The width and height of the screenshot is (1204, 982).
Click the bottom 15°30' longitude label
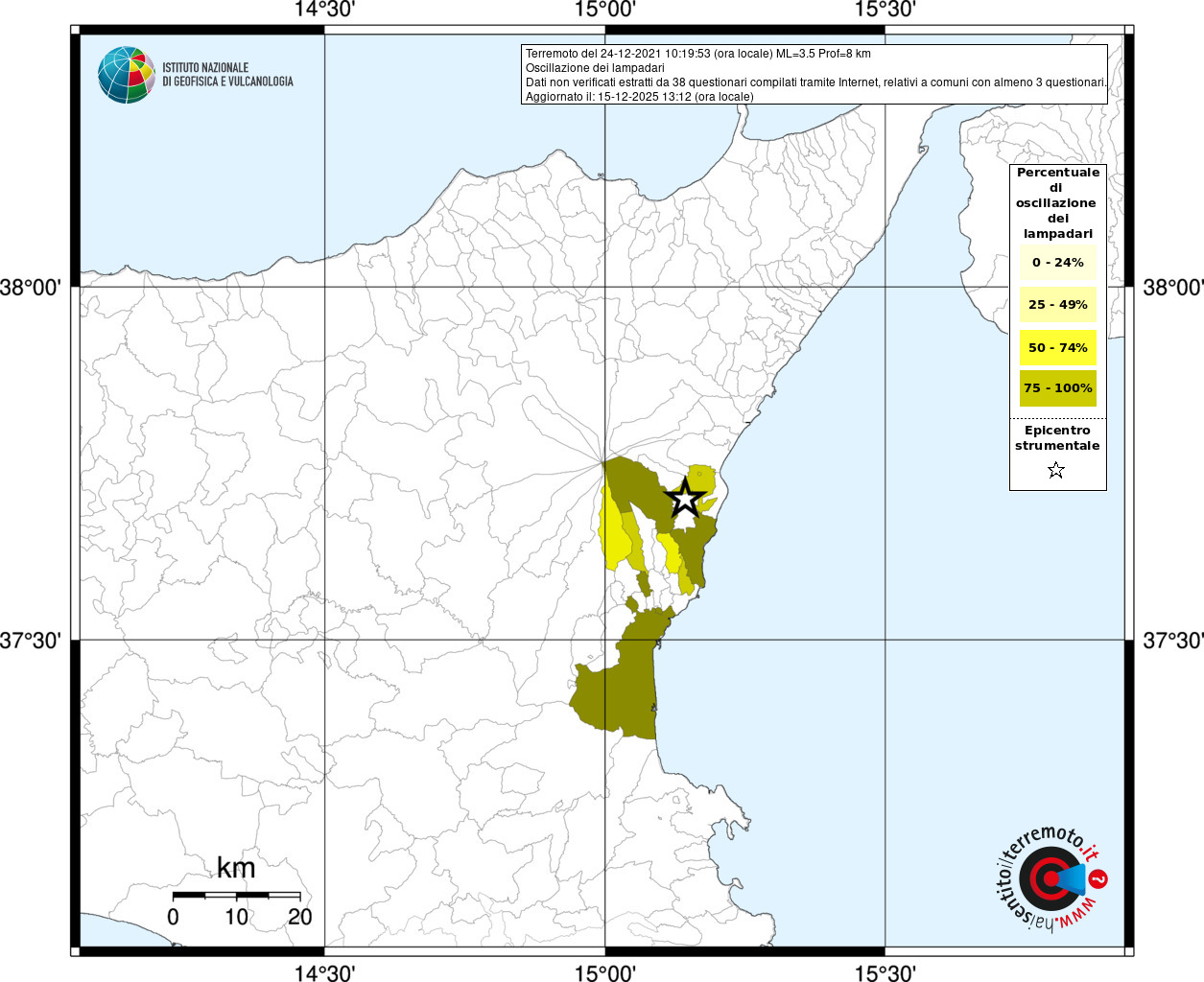click(x=885, y=972)
